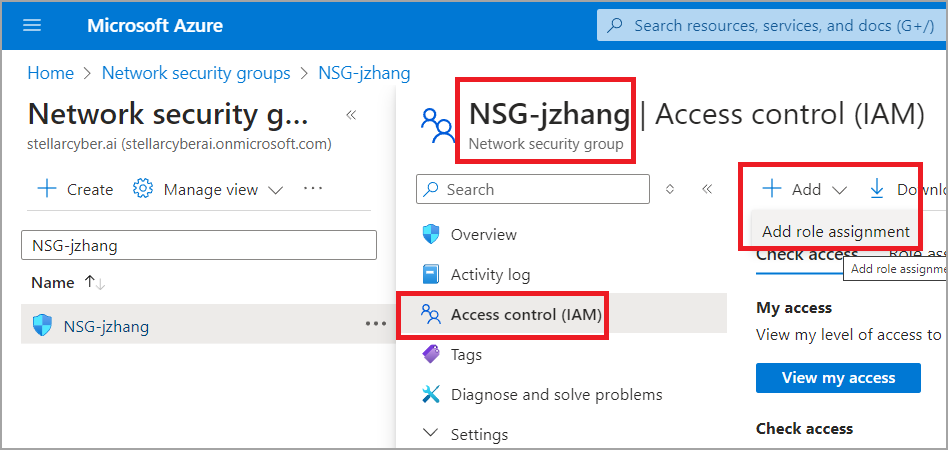The image size is (948, 450).
Task: Collapse the resource menu sidebar
Action: pyautogui.click(x=707, y=189)
